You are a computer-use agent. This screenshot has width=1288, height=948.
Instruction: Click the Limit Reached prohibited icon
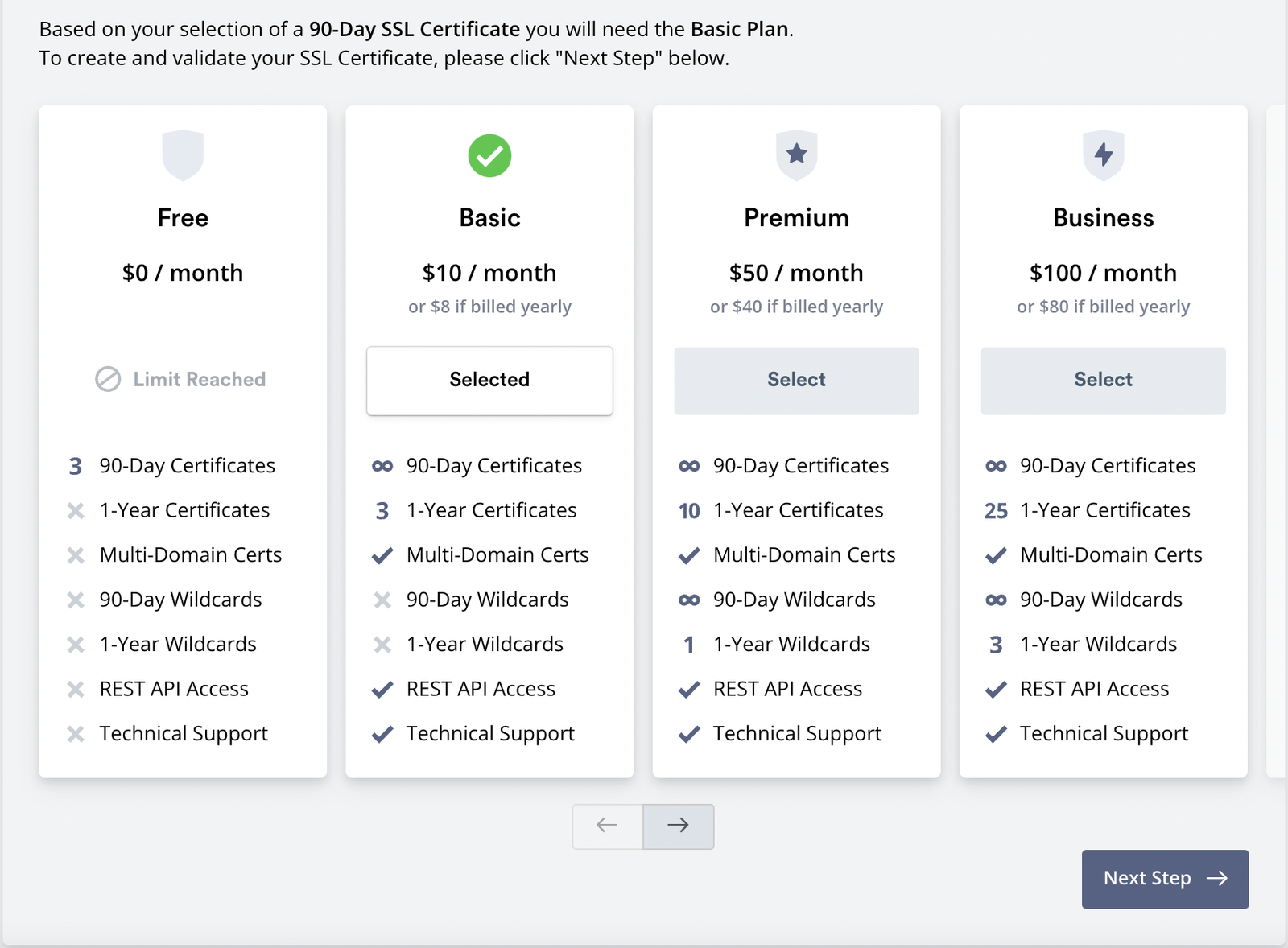pos(108,379)
